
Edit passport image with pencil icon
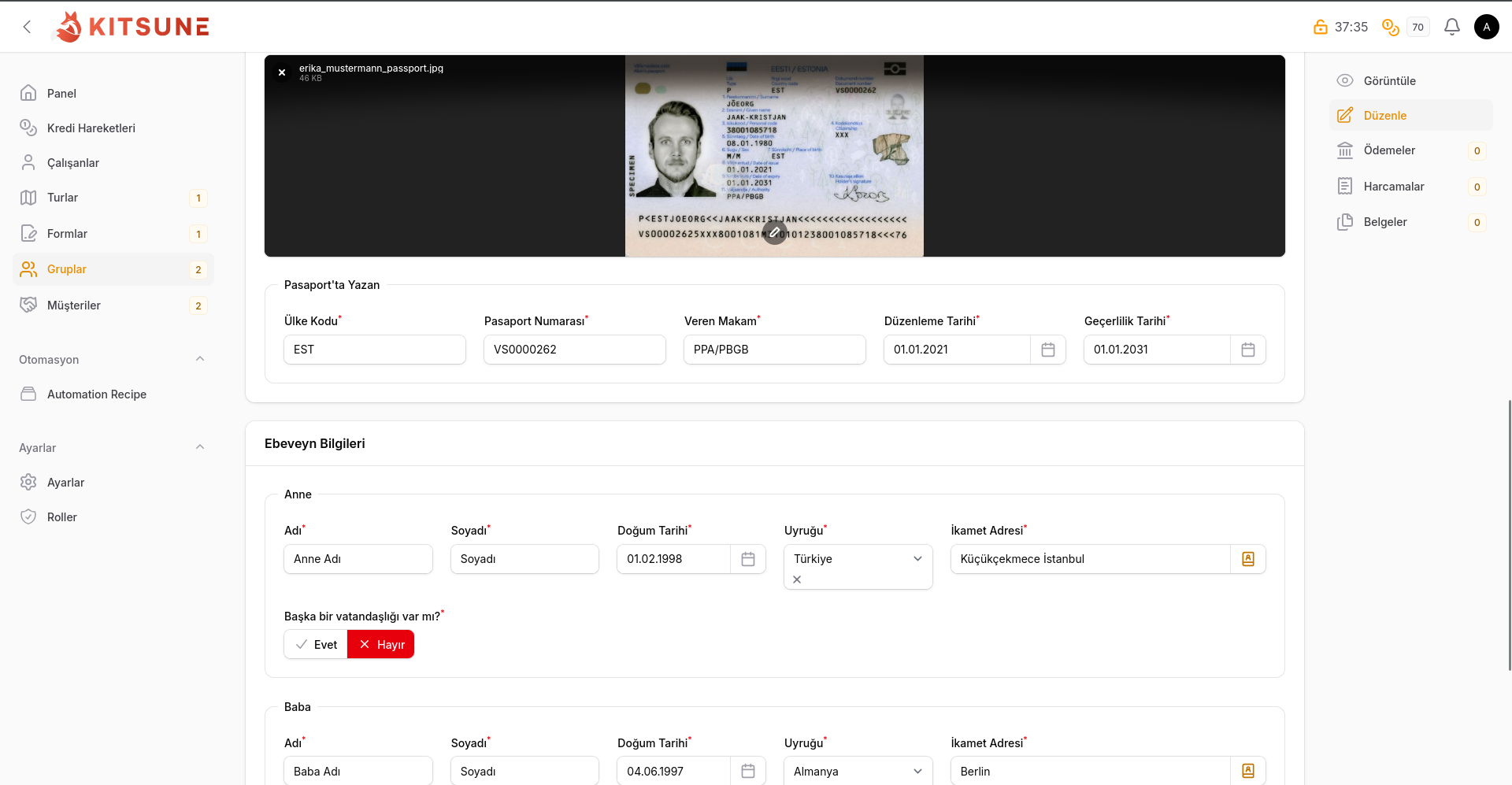(x=775, y=231)
